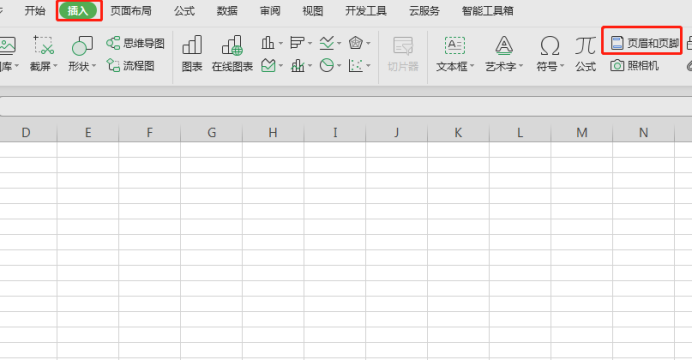This screenshot has height=361, width=692.
Task: Open the 图表 chart dialog
Action: click(x=192, y=53)
